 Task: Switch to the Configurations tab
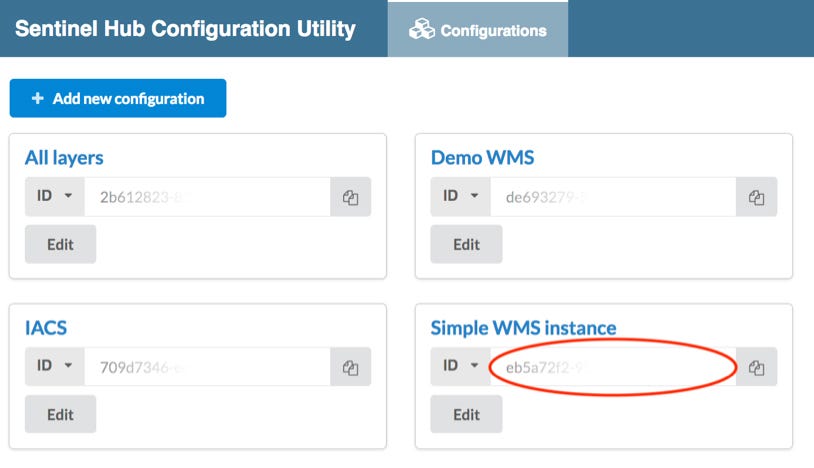point(478,30)
